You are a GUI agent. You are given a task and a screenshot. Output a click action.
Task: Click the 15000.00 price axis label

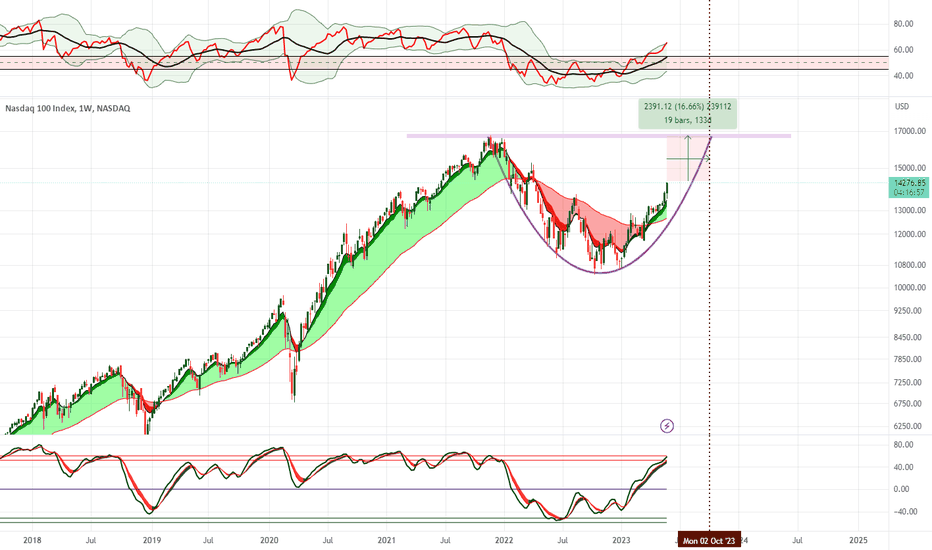tap(909, 168)
